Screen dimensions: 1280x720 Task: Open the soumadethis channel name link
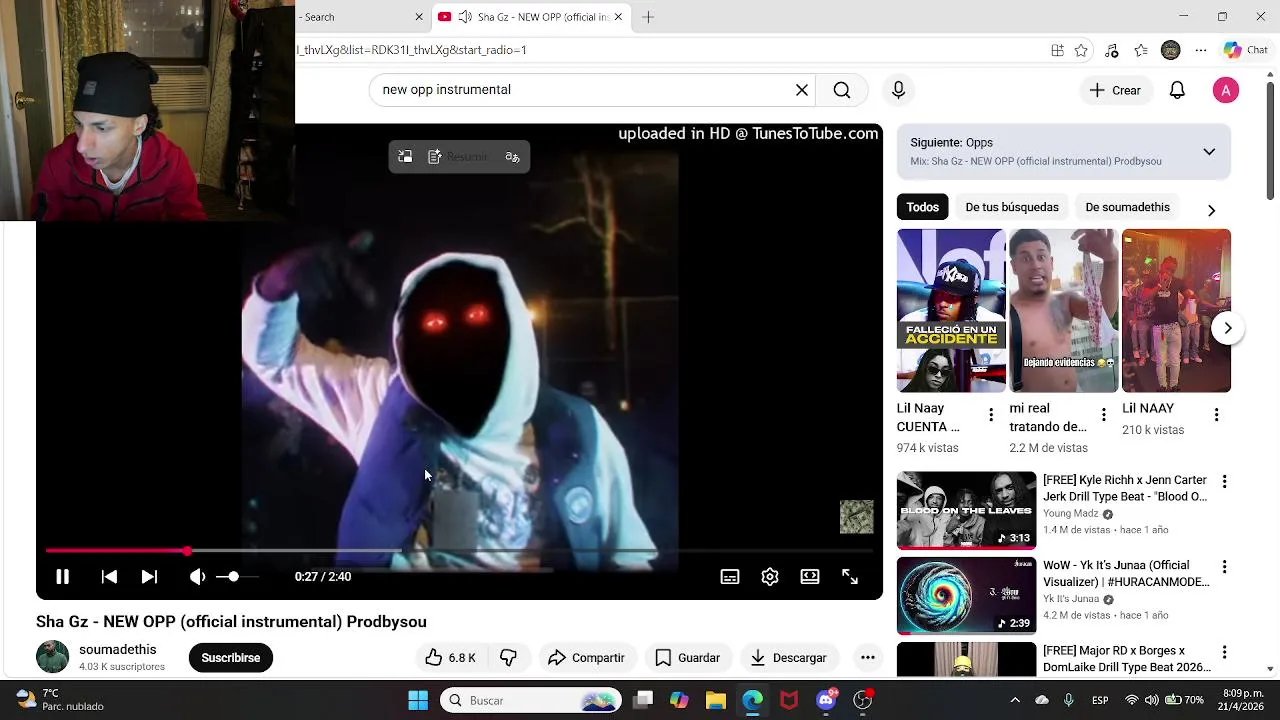pos(118,650)
